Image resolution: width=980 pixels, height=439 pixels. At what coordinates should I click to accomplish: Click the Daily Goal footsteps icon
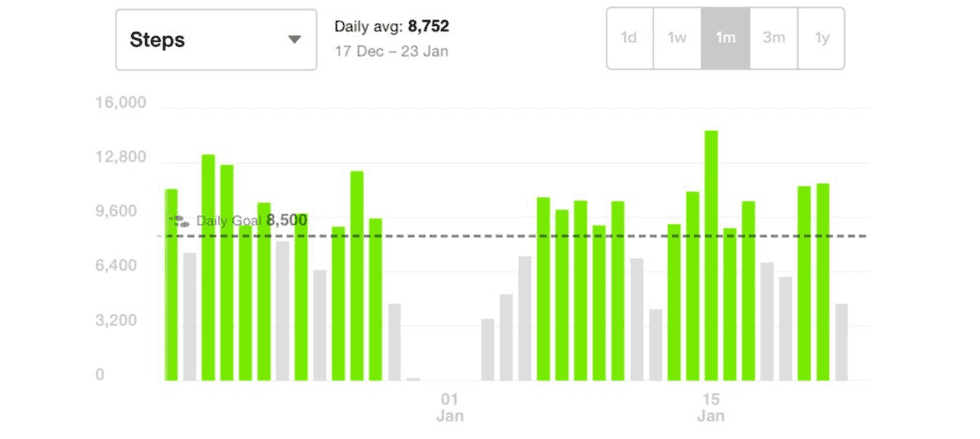[x=180, y=221]
